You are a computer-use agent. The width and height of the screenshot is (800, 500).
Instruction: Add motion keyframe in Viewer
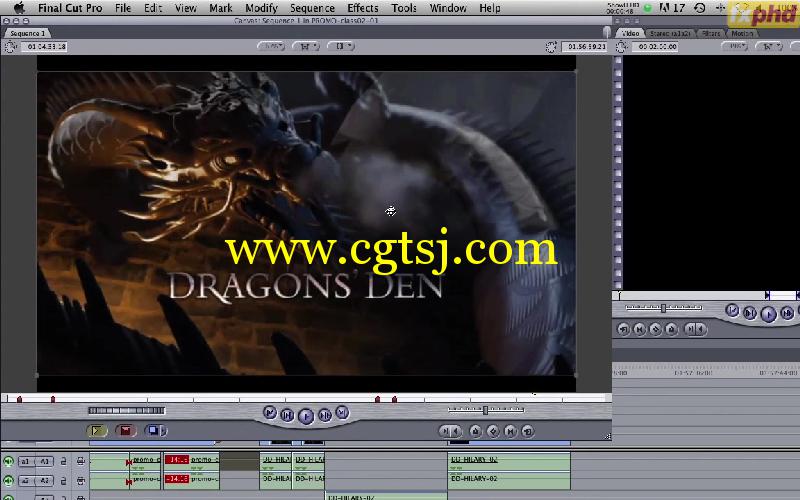point(655,330)
